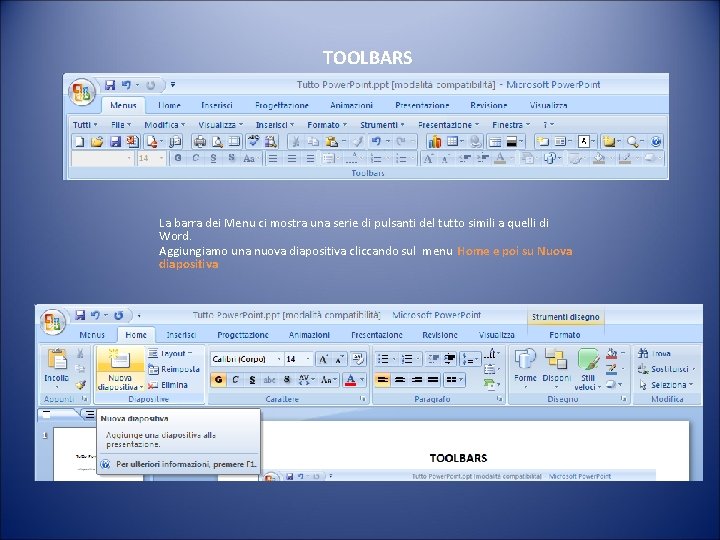The height and width of the screenshot is (540, 720).
Task: Click the shape fill paint bucket icon in the Disegno group
Action: [611, 354]
